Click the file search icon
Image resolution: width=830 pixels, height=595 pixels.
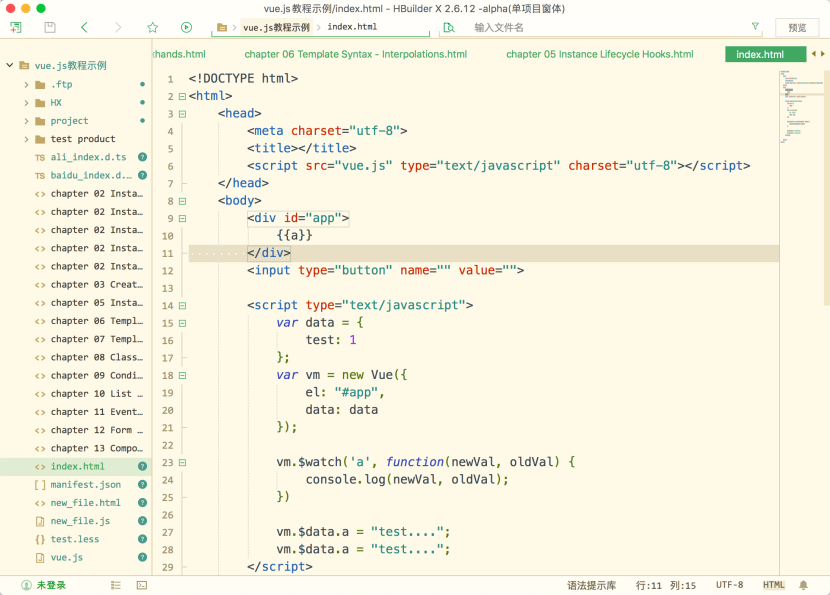coord(449,28)
